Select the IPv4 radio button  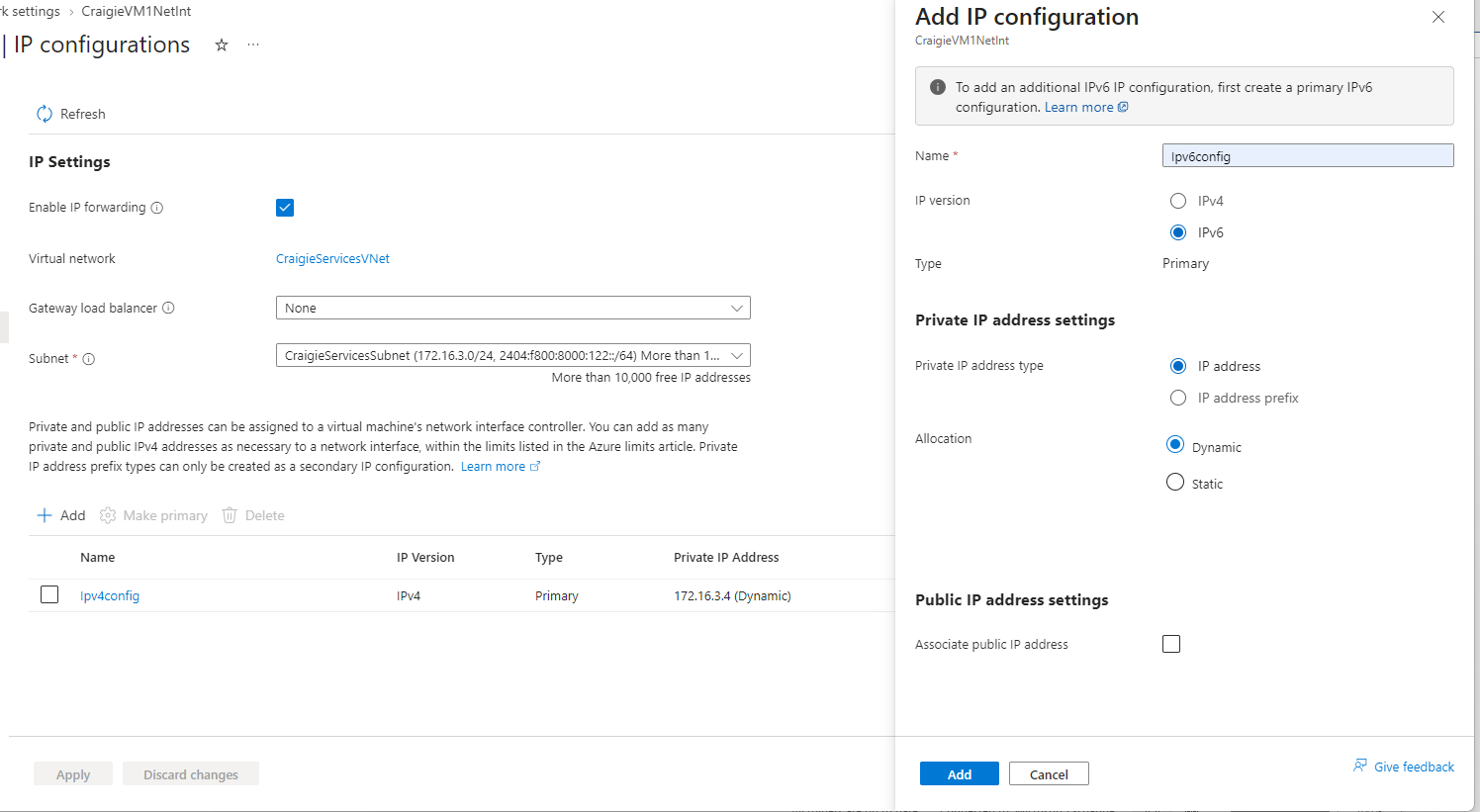coord(1178,201)
